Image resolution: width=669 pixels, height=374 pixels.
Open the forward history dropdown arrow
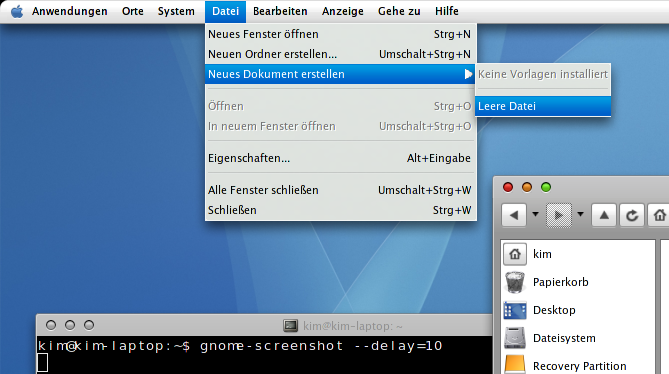(580, 215)
